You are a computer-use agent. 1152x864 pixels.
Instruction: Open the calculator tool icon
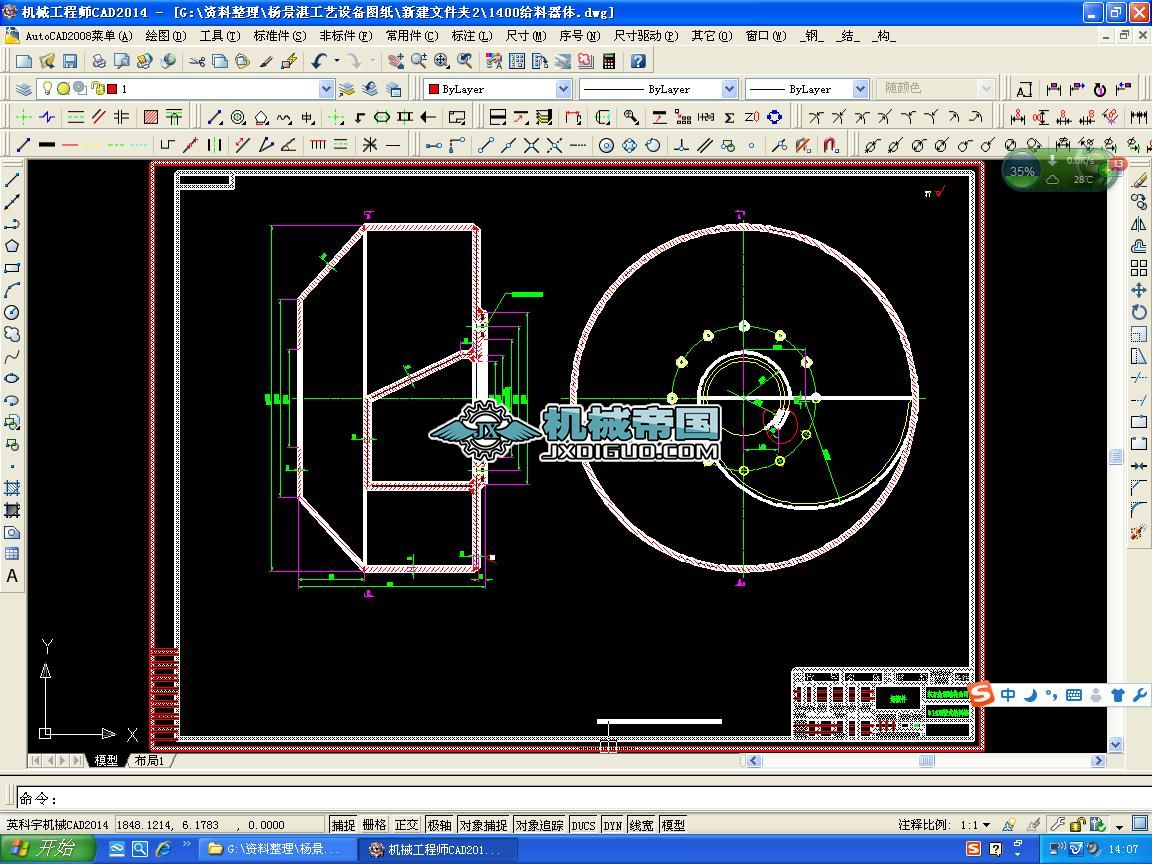coord(608,61)
